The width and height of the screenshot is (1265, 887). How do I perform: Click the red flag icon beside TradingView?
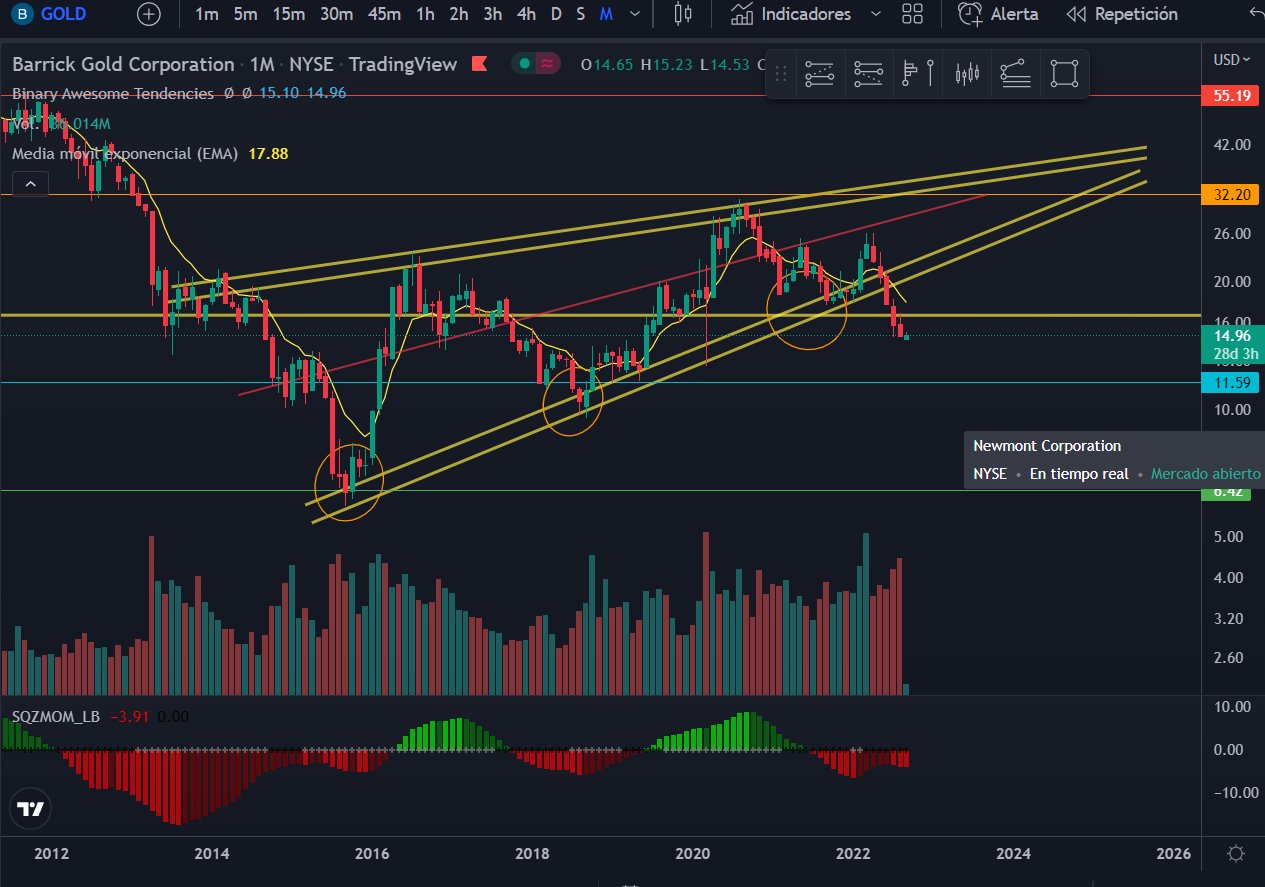tap(479, 64)
